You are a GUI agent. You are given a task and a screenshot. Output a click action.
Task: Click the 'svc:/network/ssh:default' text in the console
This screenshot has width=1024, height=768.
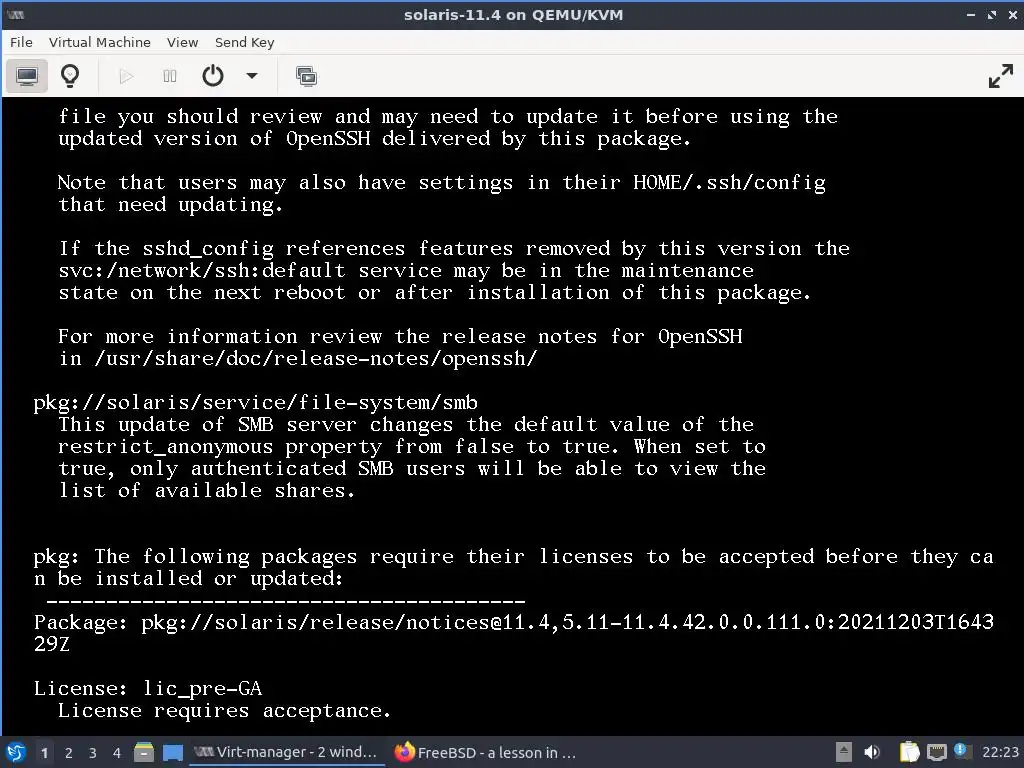[x=202, y=270]
